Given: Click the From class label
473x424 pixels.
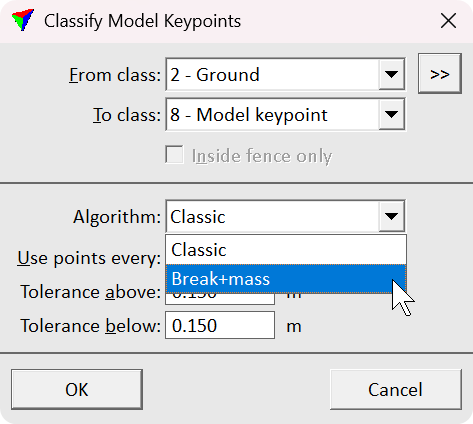Looking at the screenshot, I should point(115,75).
